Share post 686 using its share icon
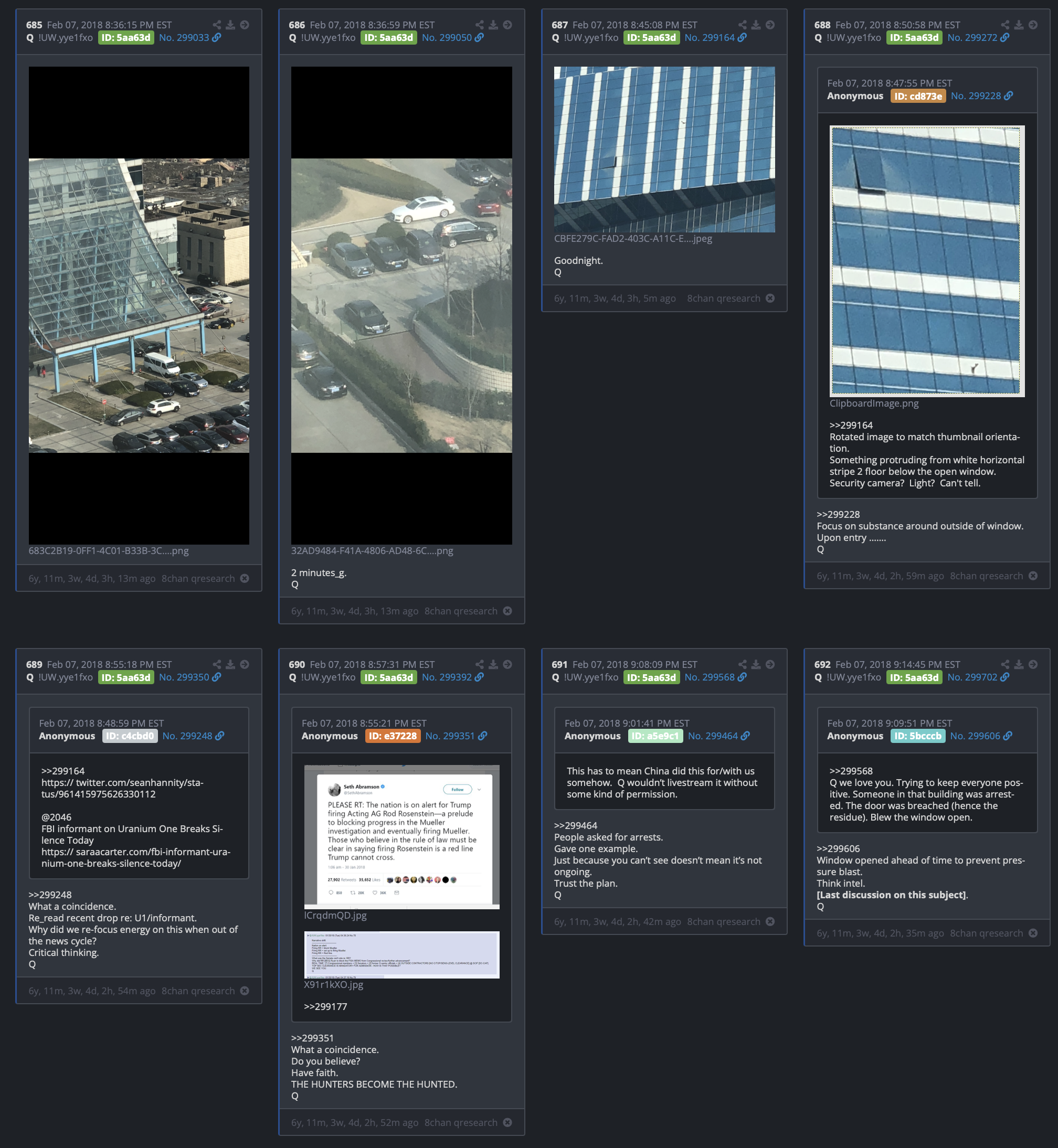 [479, 25]
